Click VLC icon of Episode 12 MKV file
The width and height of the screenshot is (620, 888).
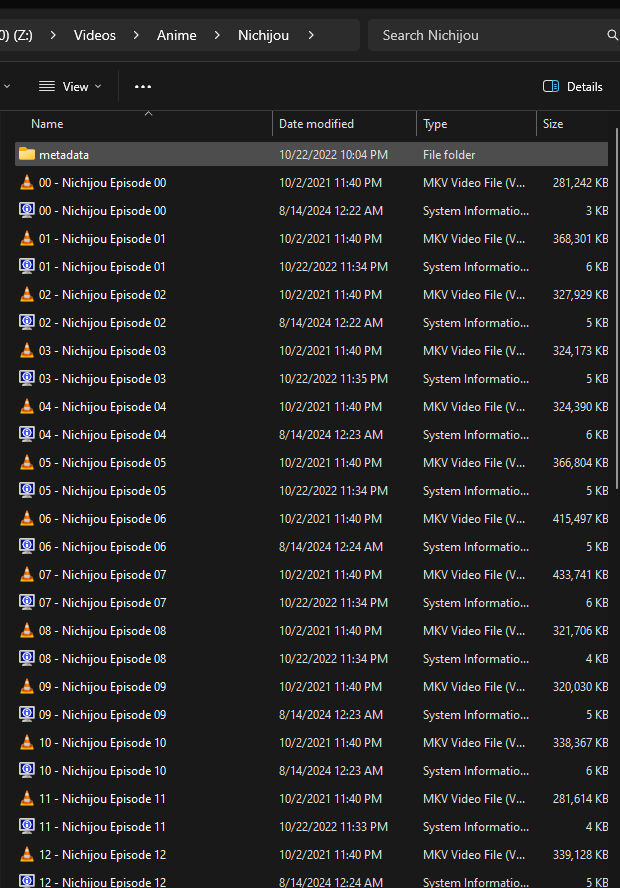(x=27, y=855)
